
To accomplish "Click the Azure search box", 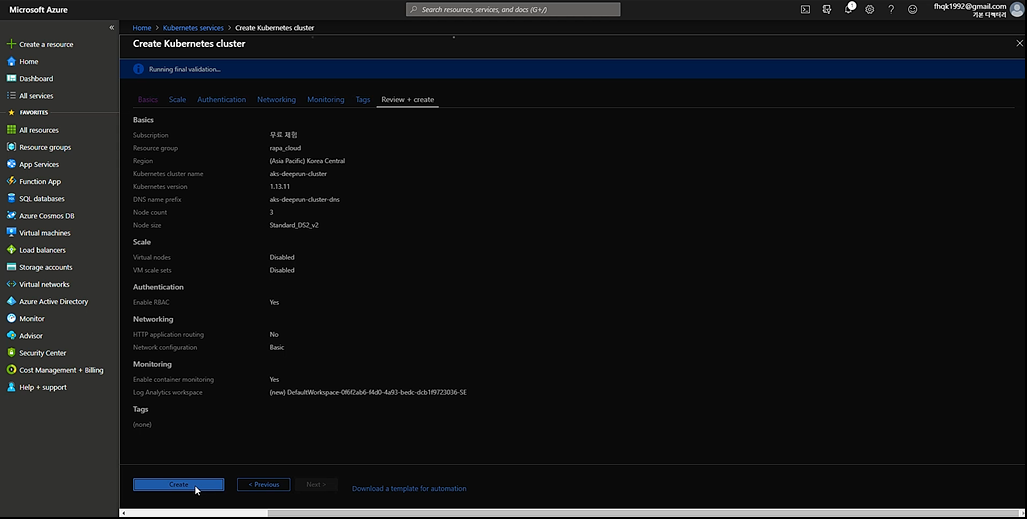I will 513,9.
